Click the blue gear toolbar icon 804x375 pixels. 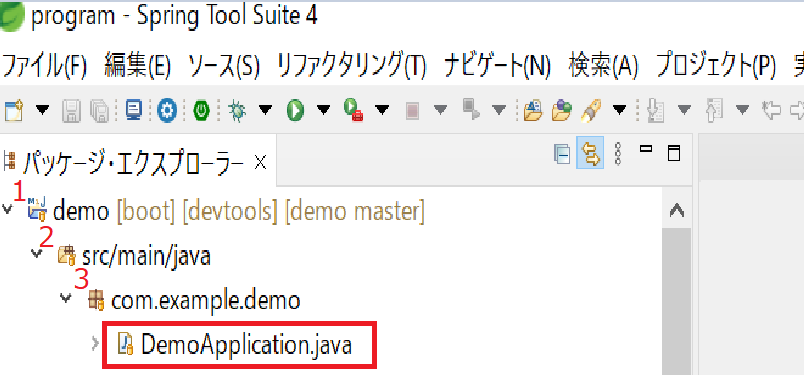pos(167,110)
